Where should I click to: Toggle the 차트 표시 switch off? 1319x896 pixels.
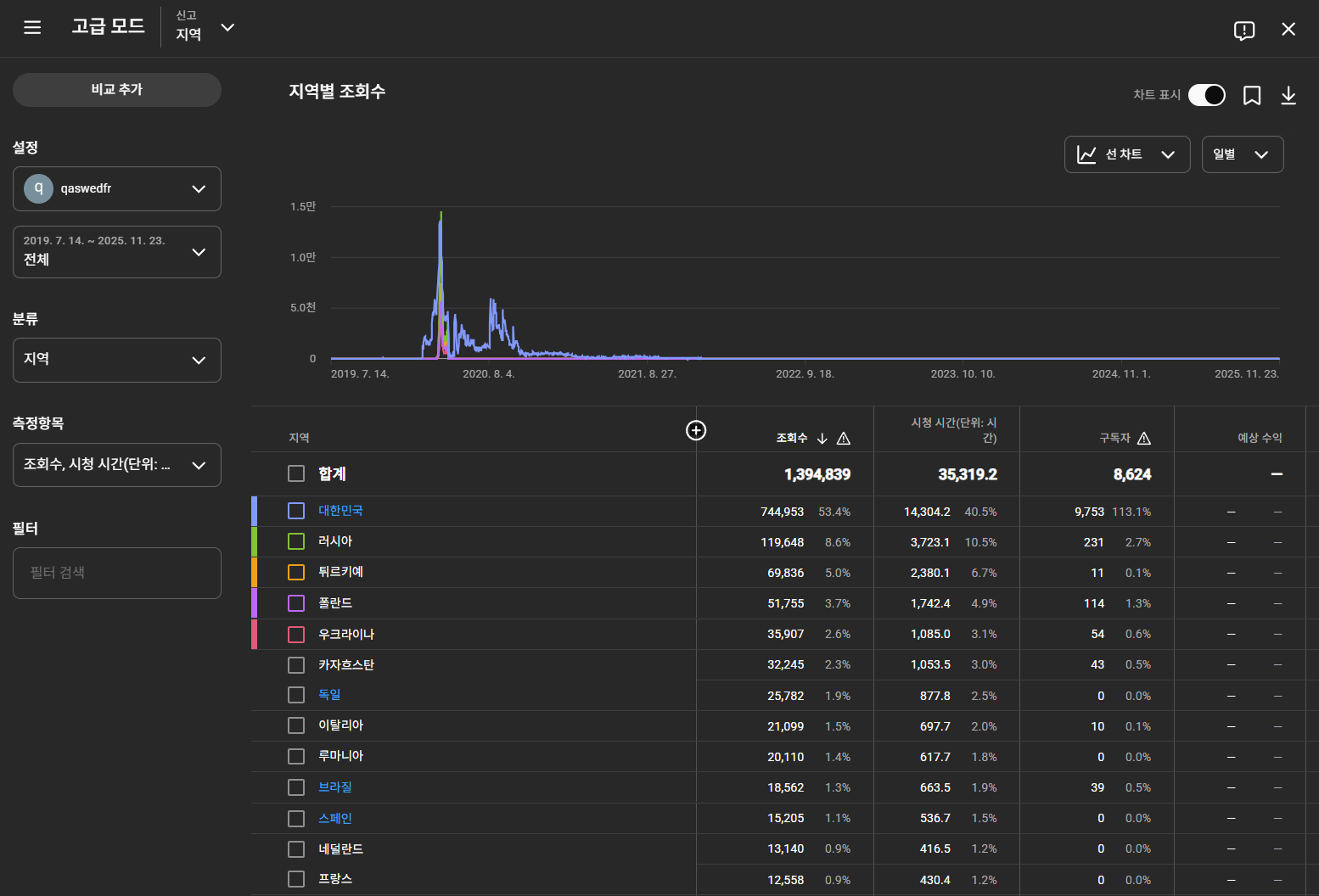pos(1206,95)
